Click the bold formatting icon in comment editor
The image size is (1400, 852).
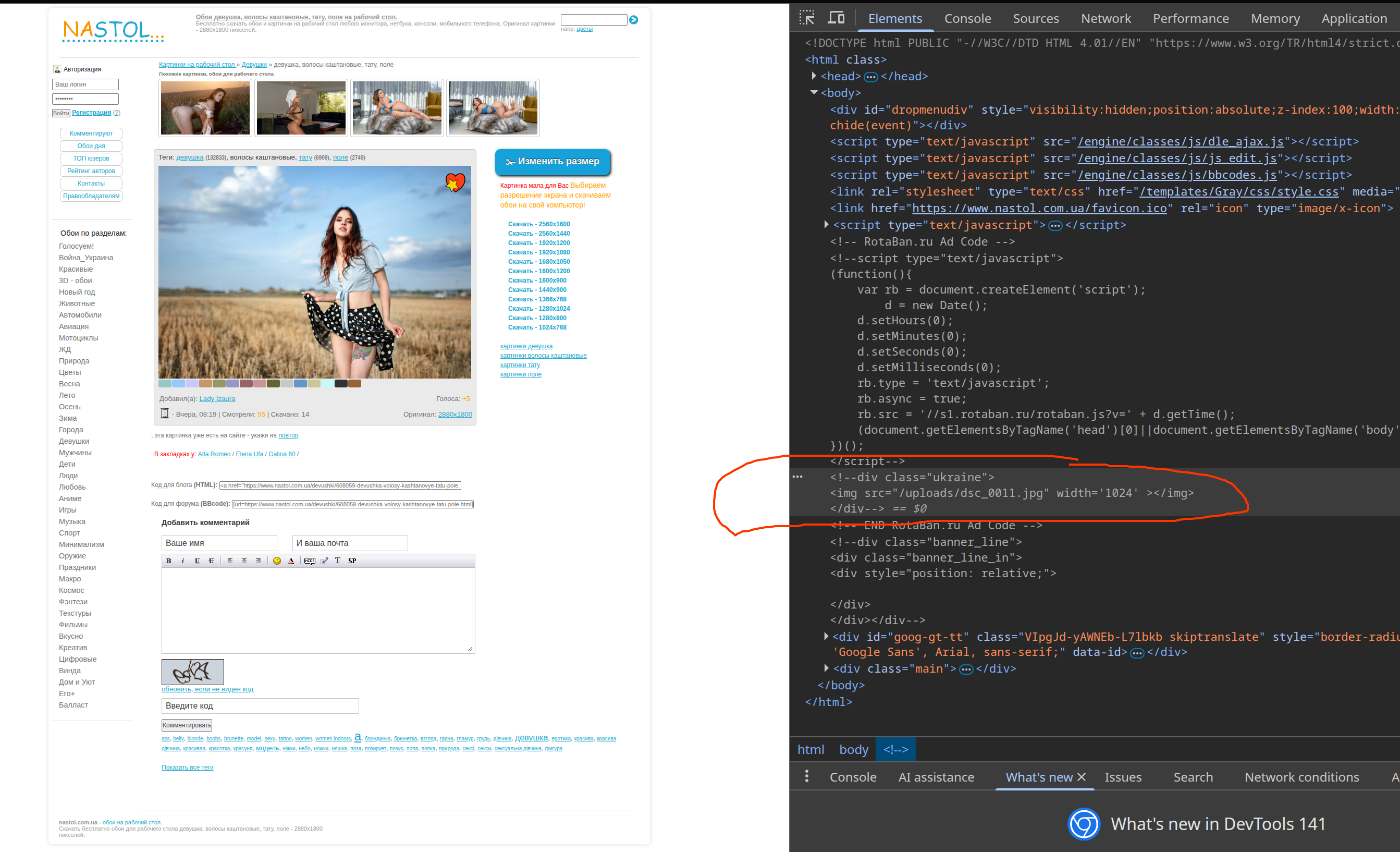coord(168,561)
